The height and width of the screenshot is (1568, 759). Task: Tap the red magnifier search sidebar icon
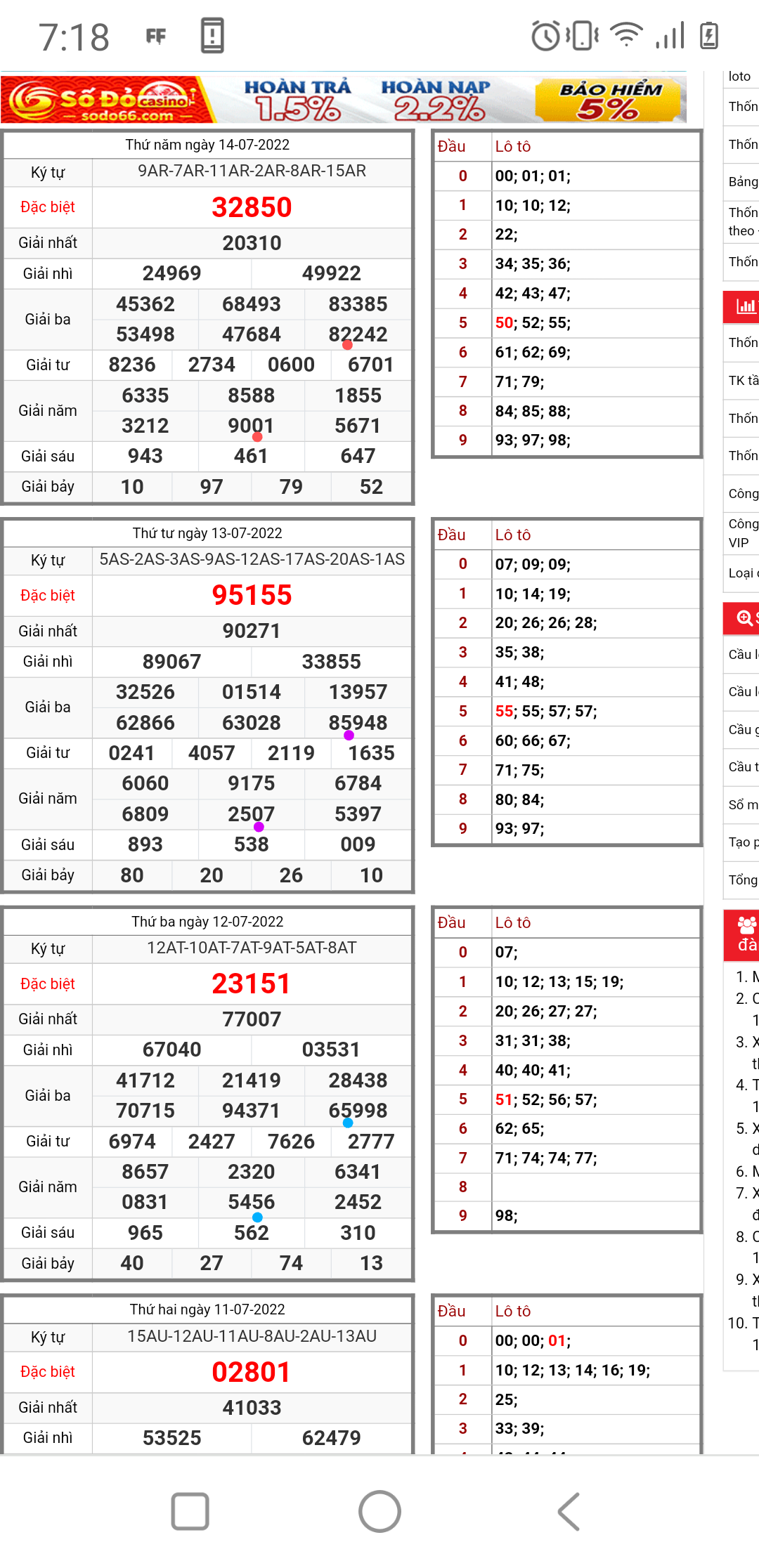(x=744, y=618)
